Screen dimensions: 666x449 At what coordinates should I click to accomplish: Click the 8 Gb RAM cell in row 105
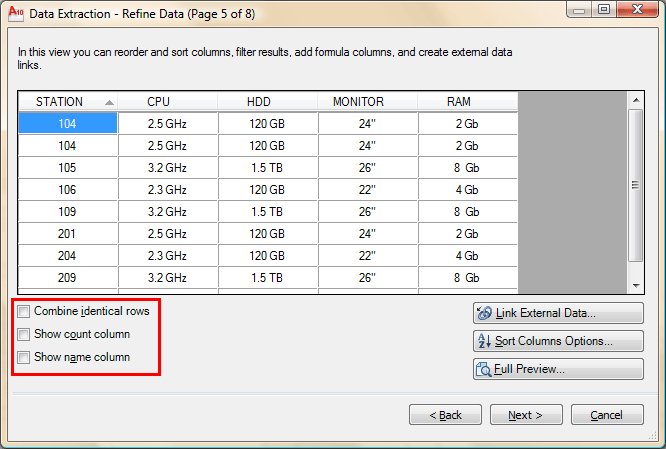(x=467, y=168)
